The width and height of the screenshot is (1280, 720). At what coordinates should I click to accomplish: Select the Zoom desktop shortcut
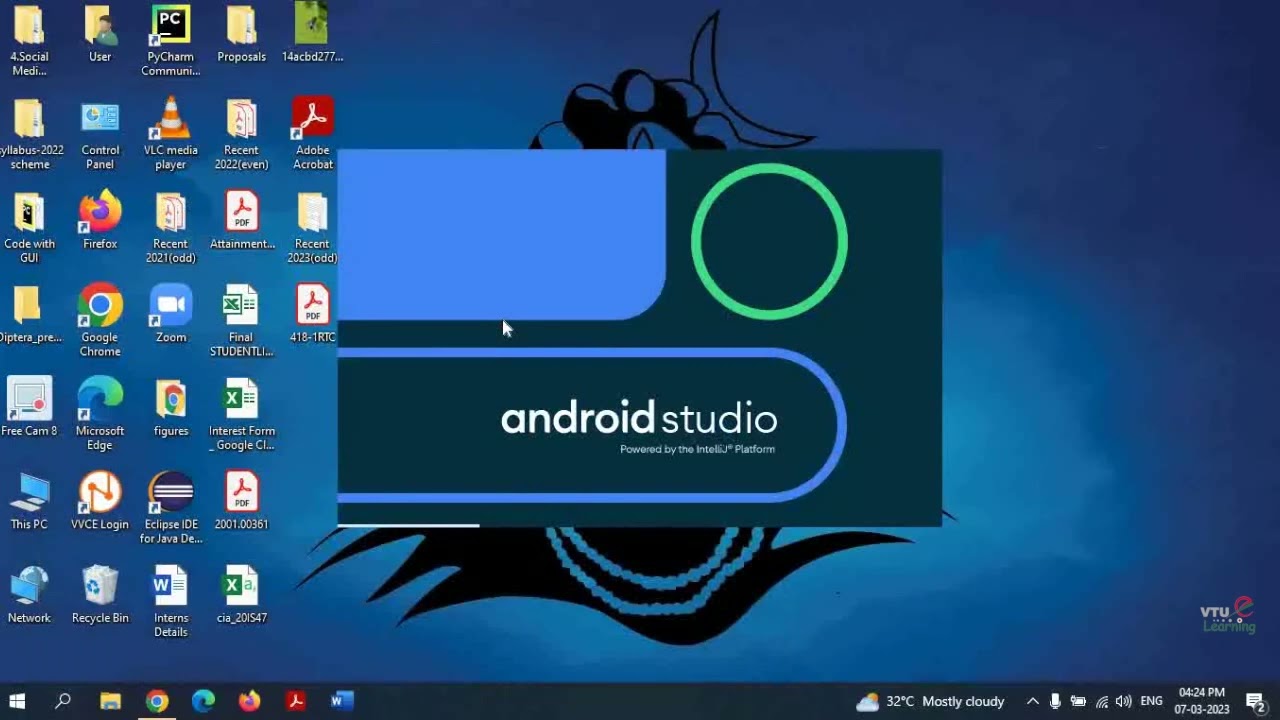tap(171, 314)
